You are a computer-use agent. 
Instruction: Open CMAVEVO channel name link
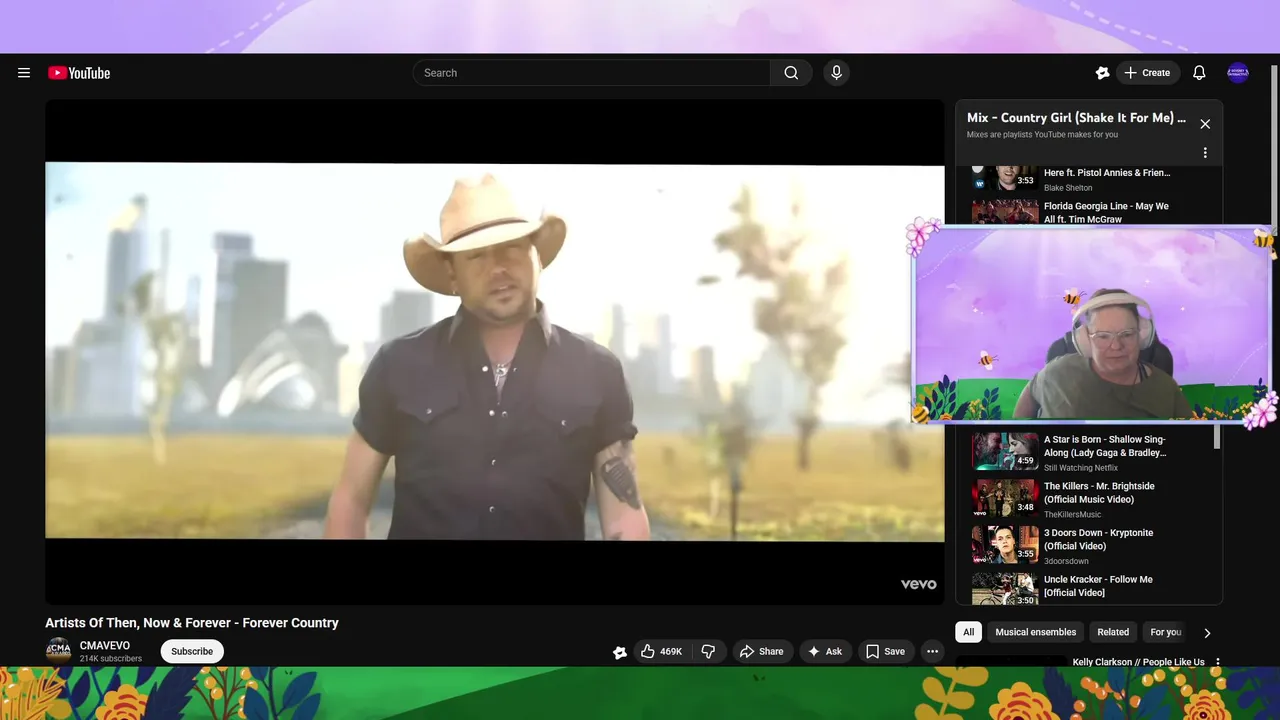coord(105,646)
